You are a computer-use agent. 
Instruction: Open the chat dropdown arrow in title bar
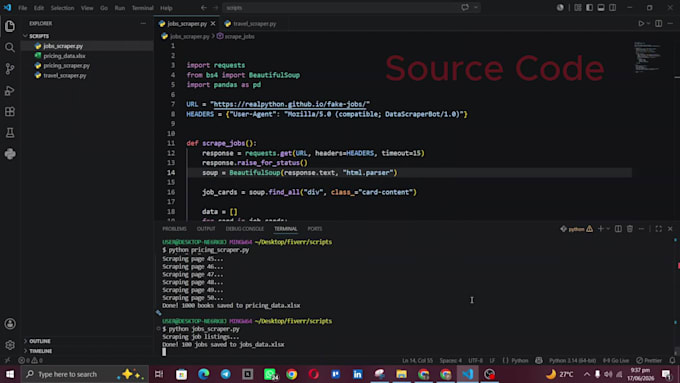click(x=476, y=7)
